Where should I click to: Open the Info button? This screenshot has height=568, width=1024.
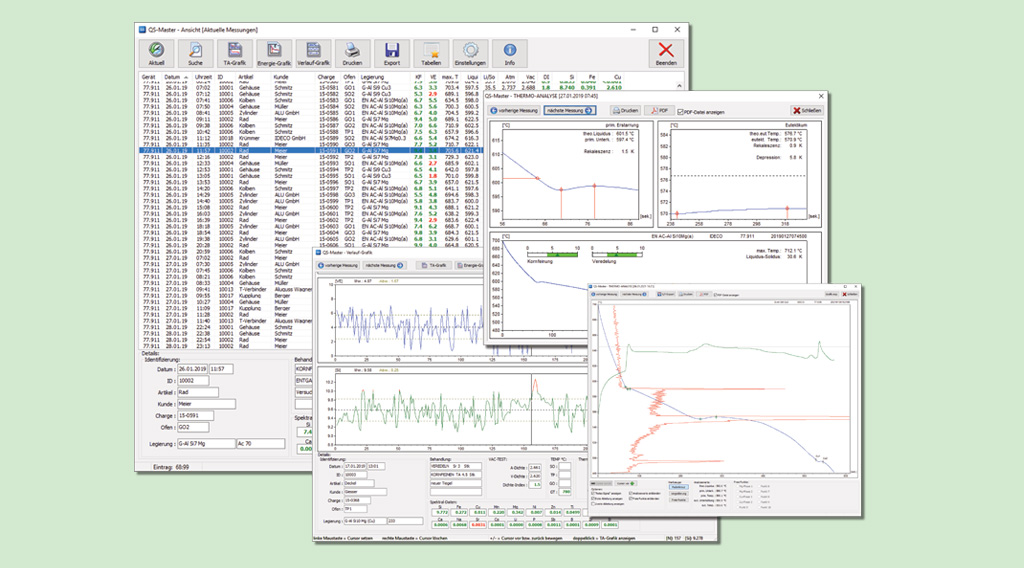pos(509,54)
